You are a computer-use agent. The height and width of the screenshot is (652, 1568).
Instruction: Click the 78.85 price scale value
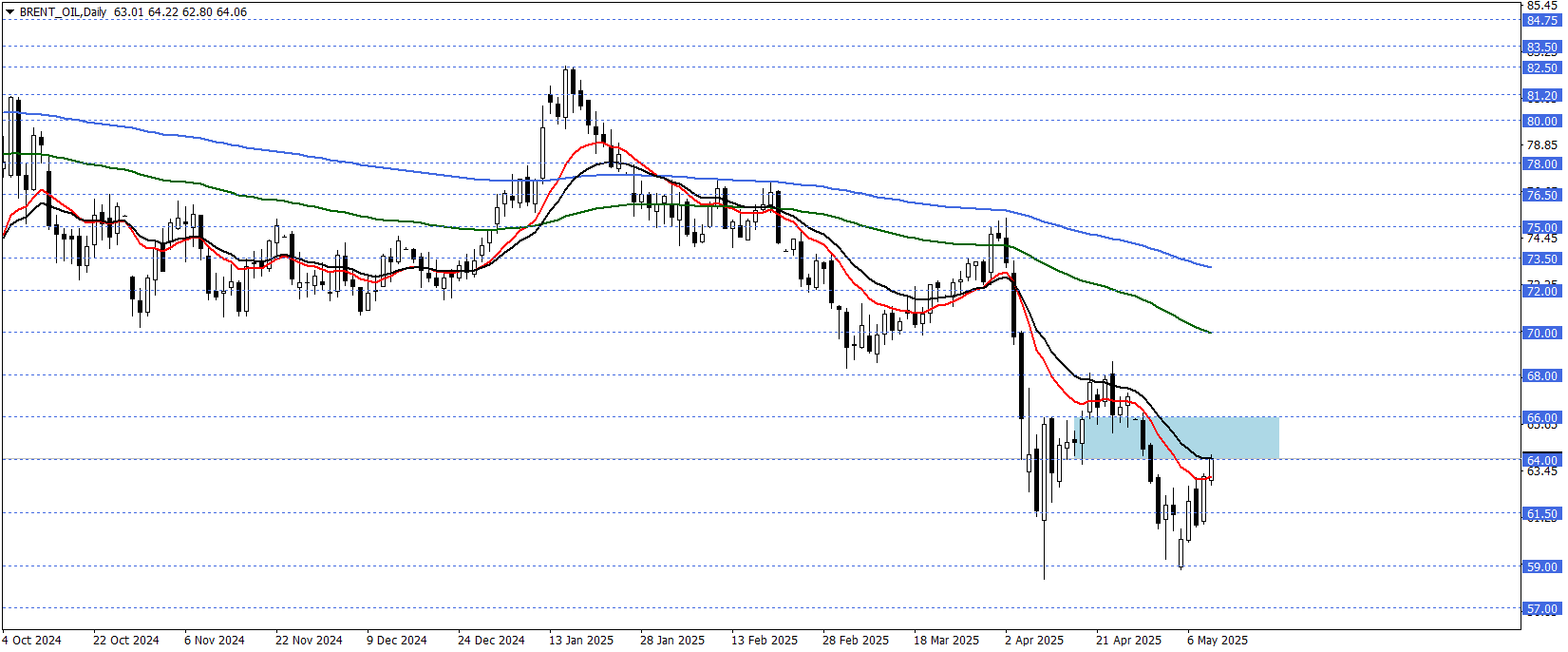[x=1541, y=145]
